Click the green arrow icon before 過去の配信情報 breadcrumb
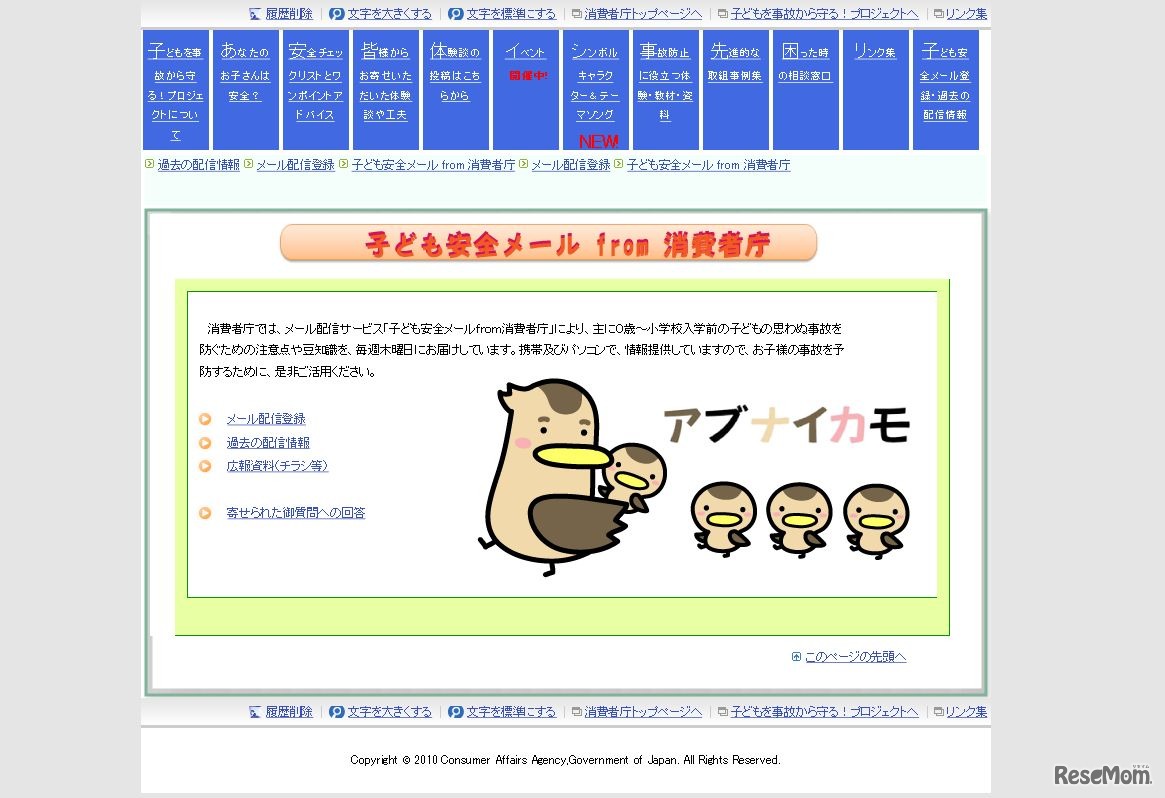Screen dimensions: 1165x798 tap(150, 165)
